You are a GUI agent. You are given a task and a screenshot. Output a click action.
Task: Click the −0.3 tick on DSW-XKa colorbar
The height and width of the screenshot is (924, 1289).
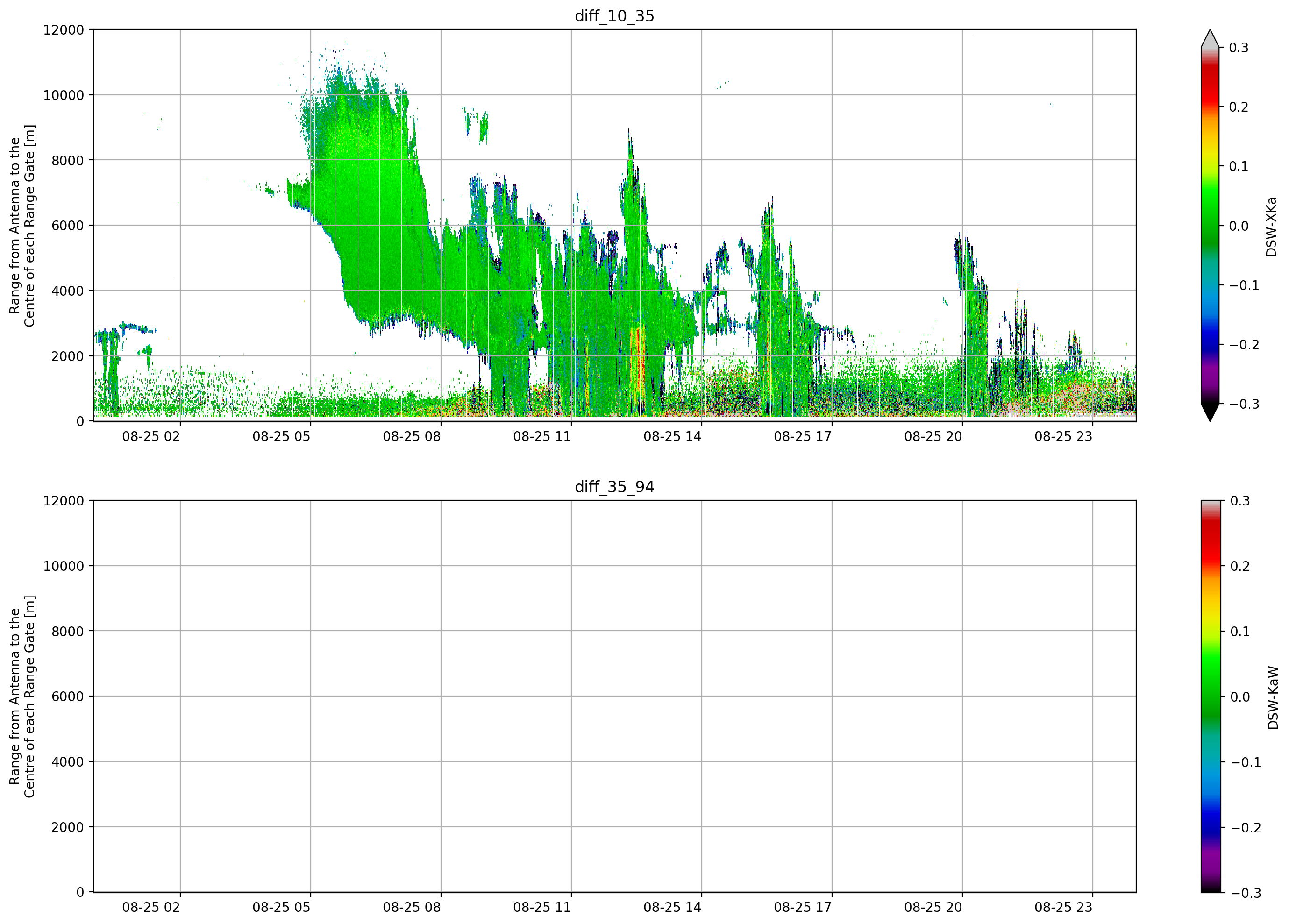[x=1244, y=404]
